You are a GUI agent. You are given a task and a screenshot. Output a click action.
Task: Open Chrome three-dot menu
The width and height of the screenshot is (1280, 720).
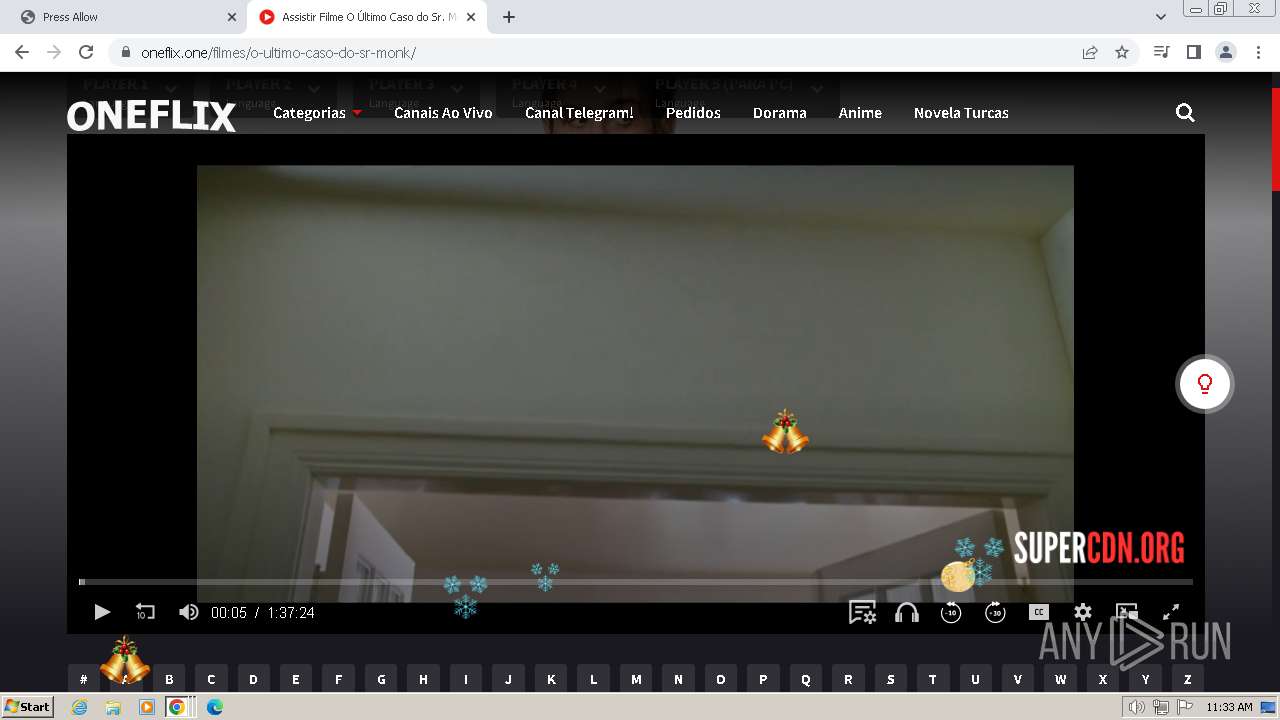1259,52
